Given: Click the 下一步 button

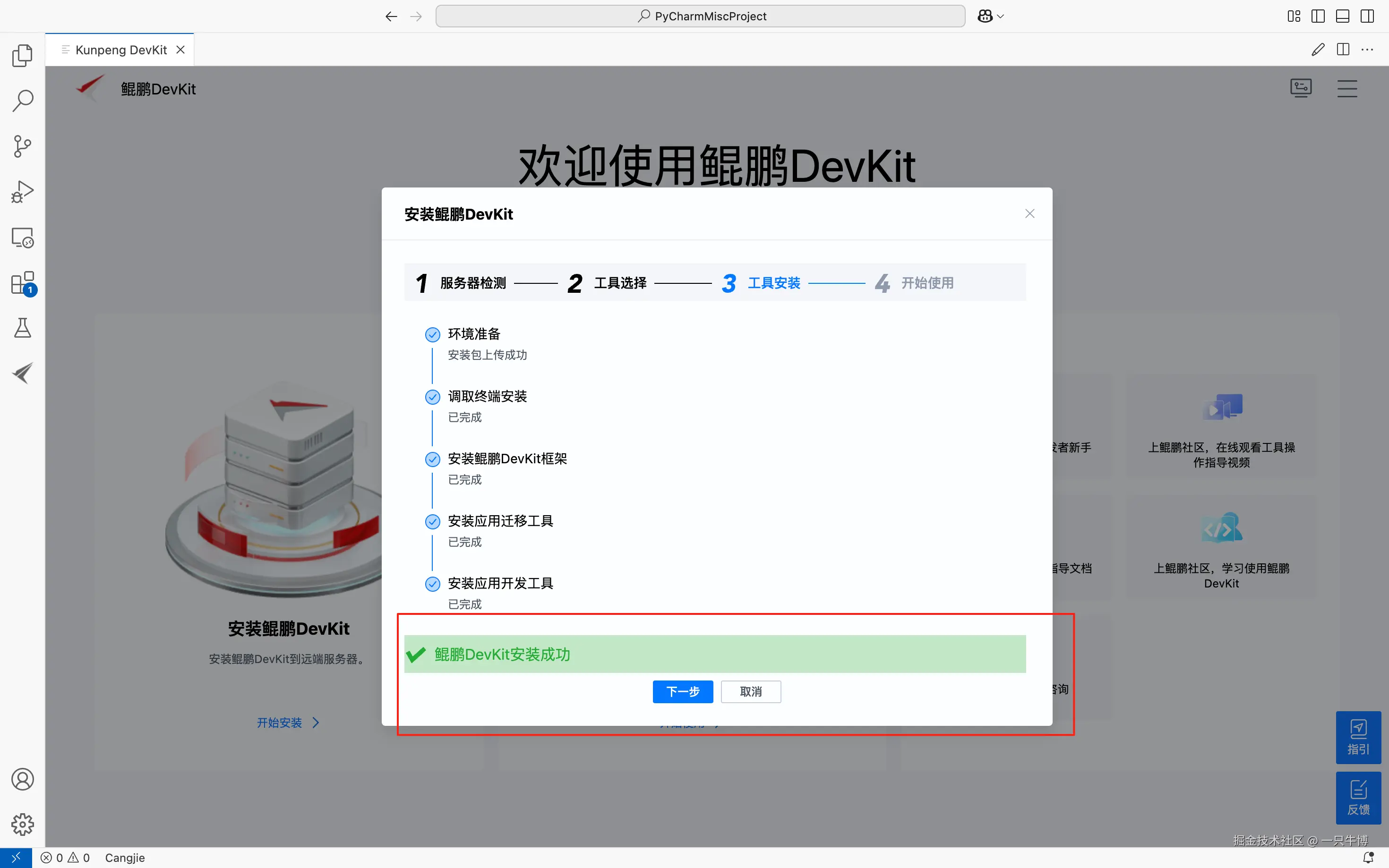Looking at the screenshot, I should tap(682, 691).
